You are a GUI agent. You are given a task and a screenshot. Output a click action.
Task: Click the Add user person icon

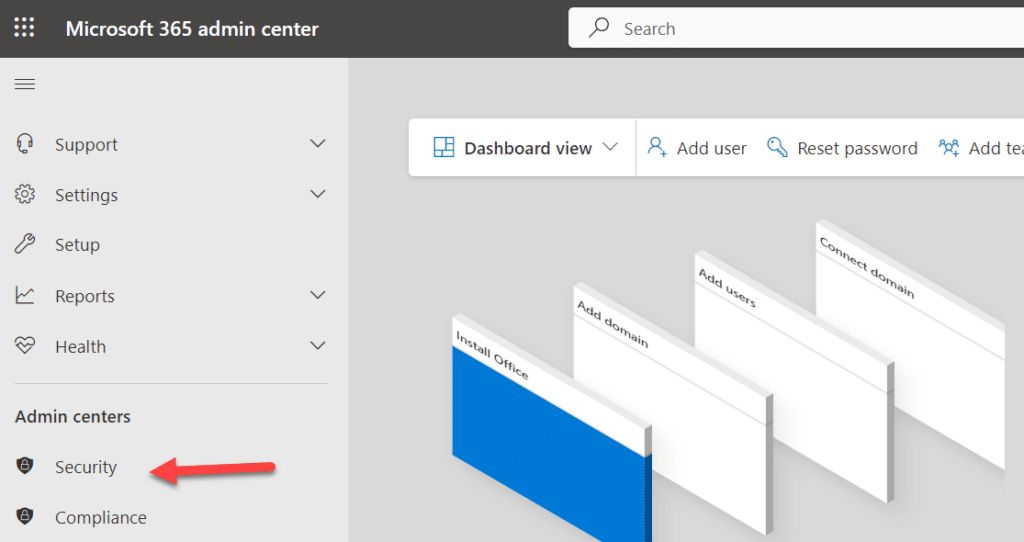point(656,147)
